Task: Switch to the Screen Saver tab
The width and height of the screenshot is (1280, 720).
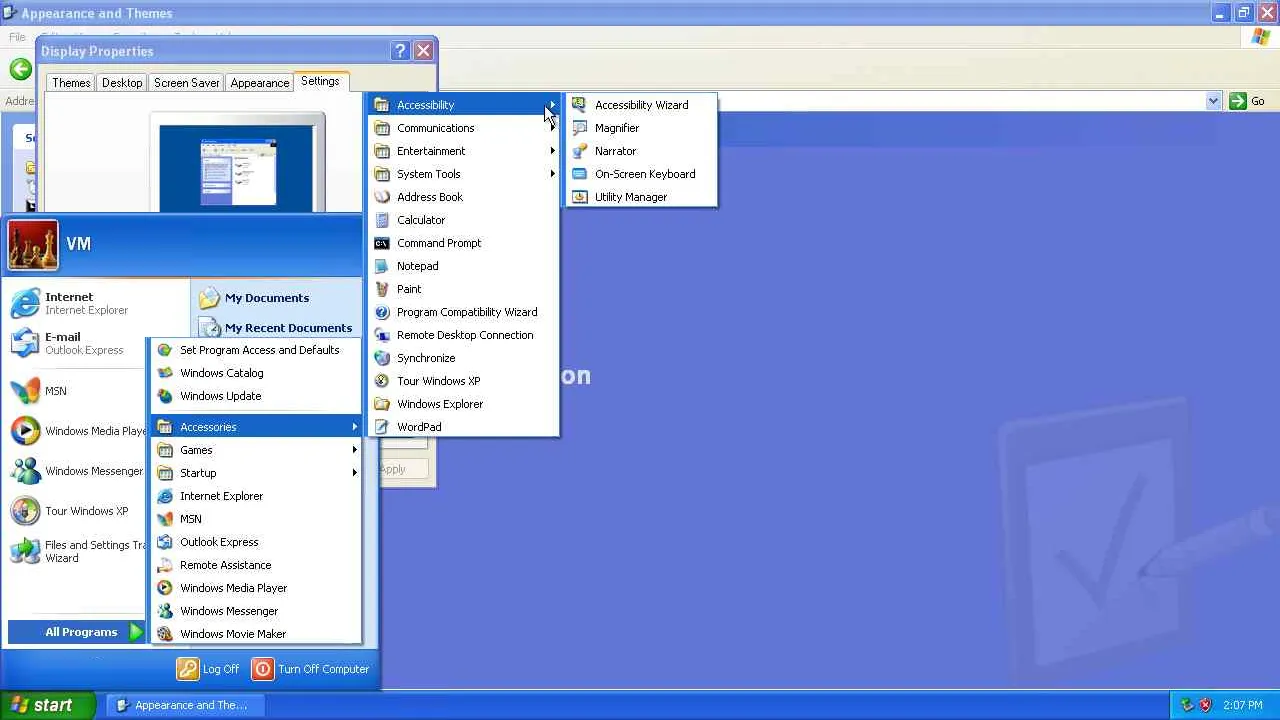Action: (x=187, y=83)
